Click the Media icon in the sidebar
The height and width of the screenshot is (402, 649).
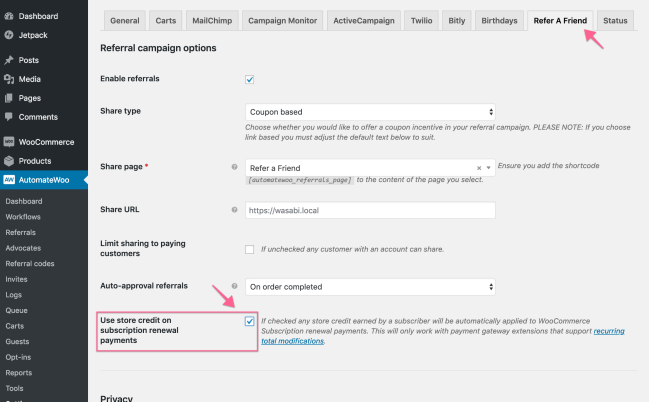click(x=9, y=79)
